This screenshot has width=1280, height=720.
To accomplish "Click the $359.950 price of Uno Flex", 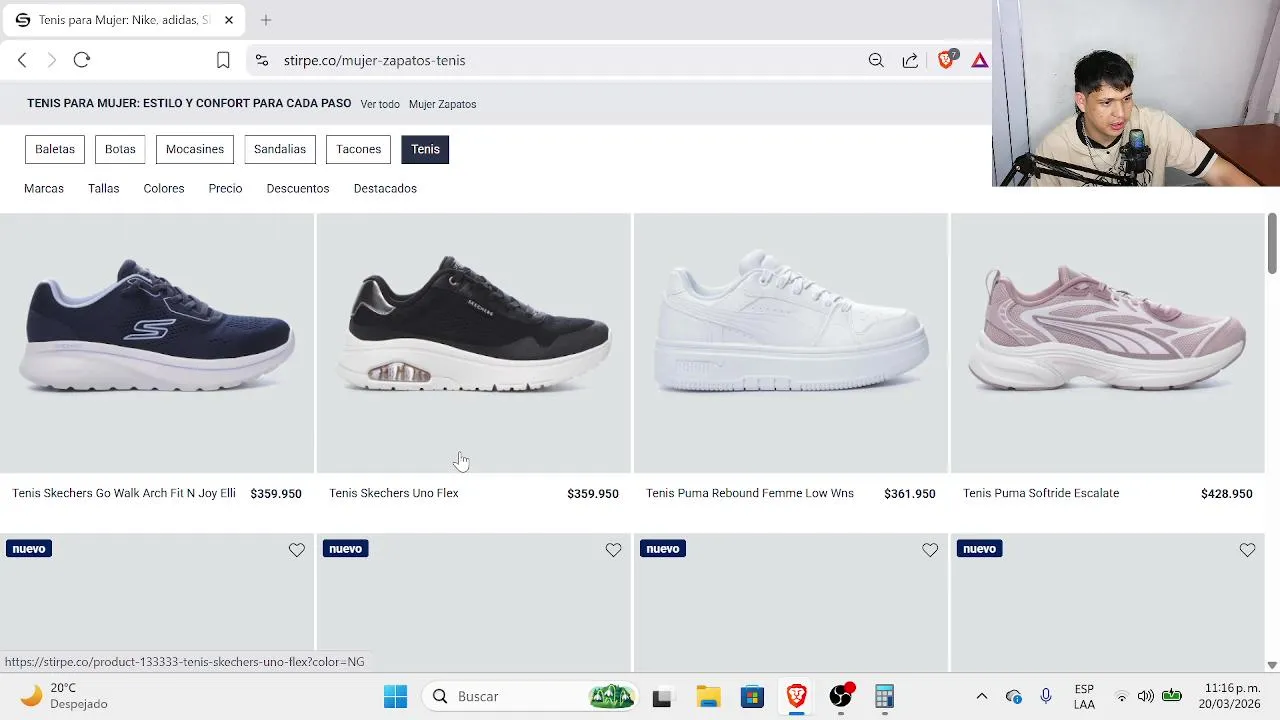I will [593, 494].
